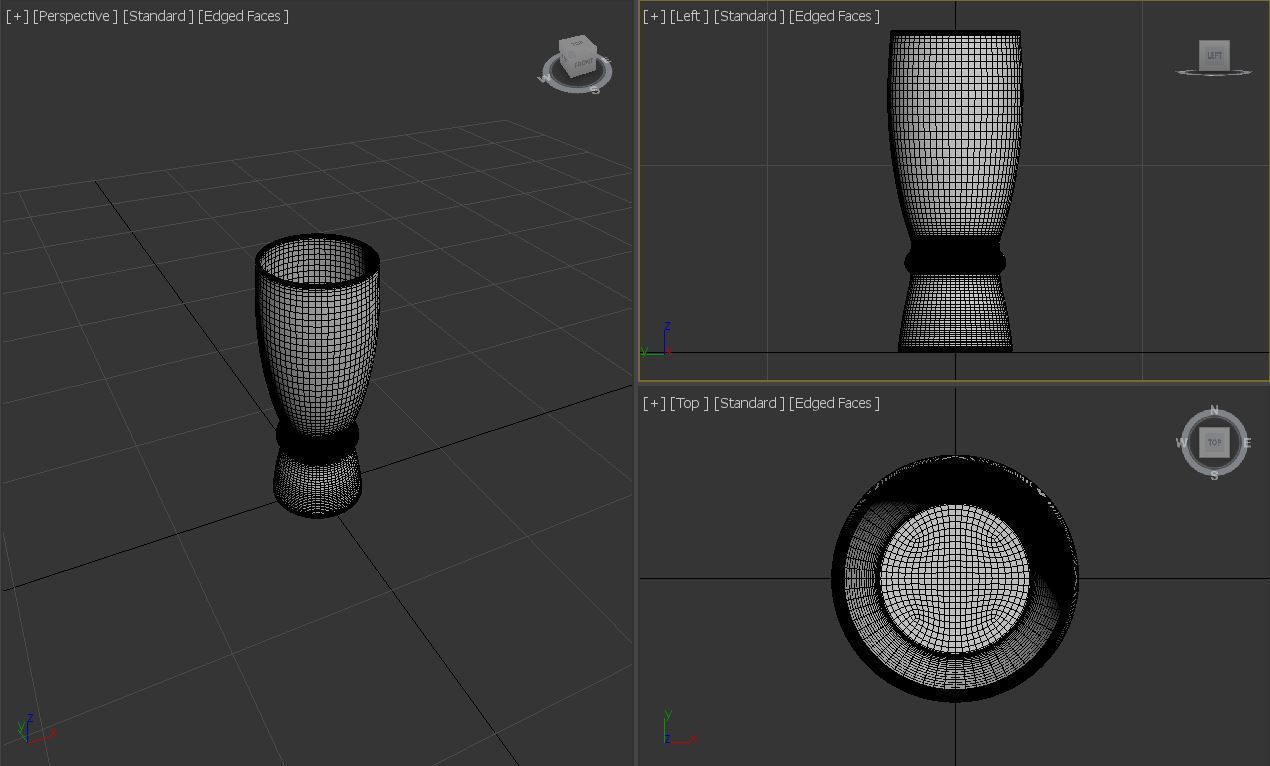
Task: Click the TOP ViewCube face in Top viewport
Action: coord(1214,442)
